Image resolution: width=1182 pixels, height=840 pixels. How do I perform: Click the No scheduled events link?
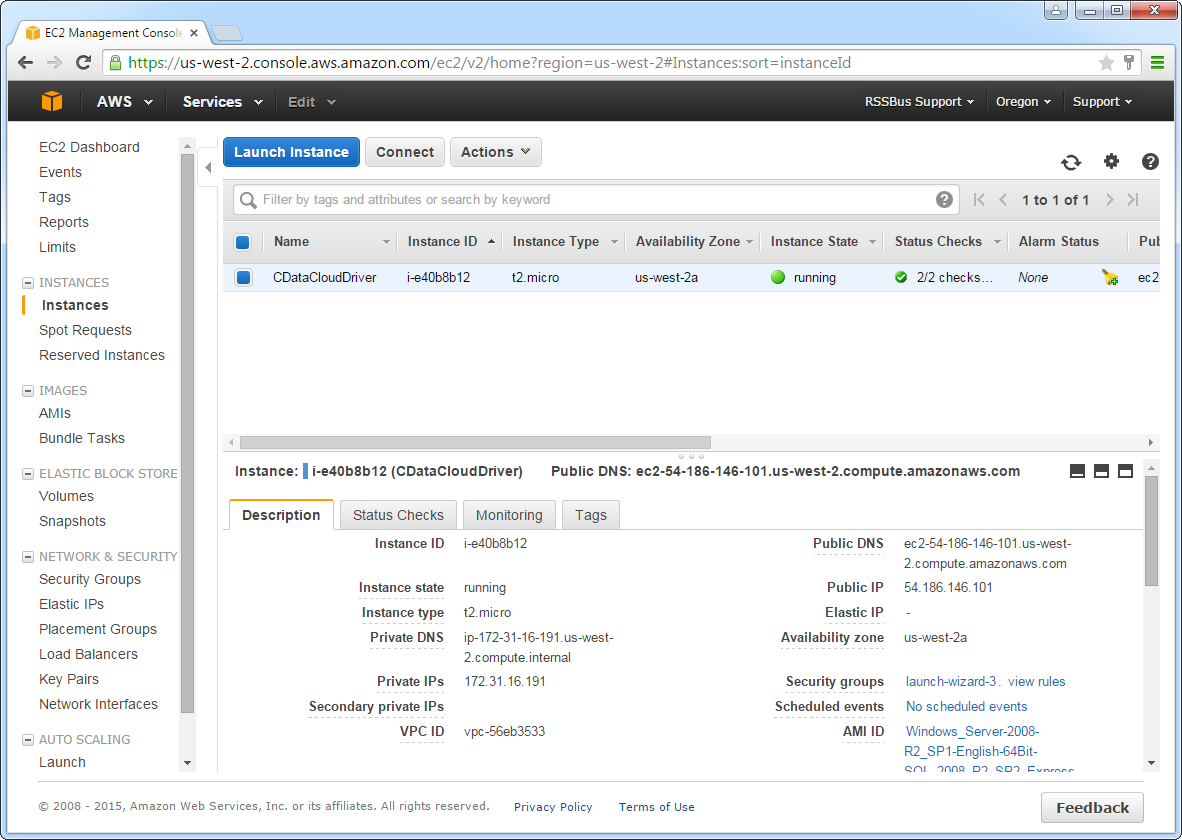[x=966, y=707]
